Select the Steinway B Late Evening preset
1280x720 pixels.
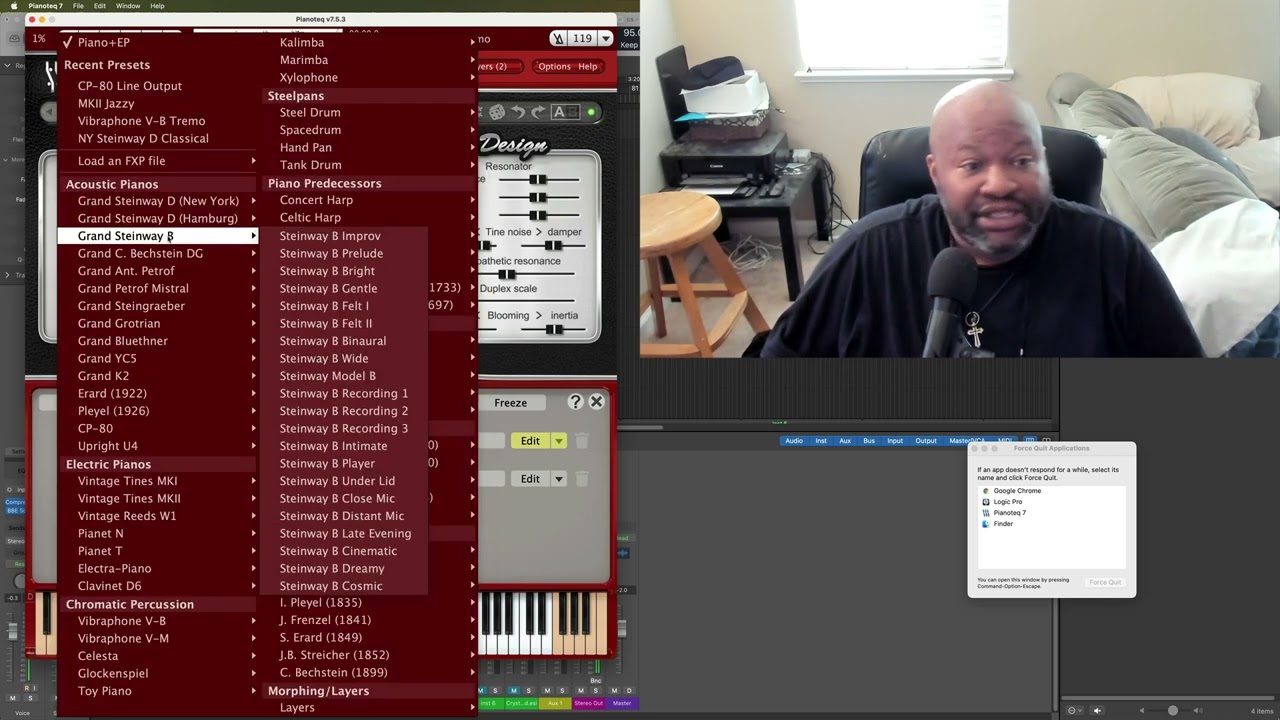tap(345, 534)
